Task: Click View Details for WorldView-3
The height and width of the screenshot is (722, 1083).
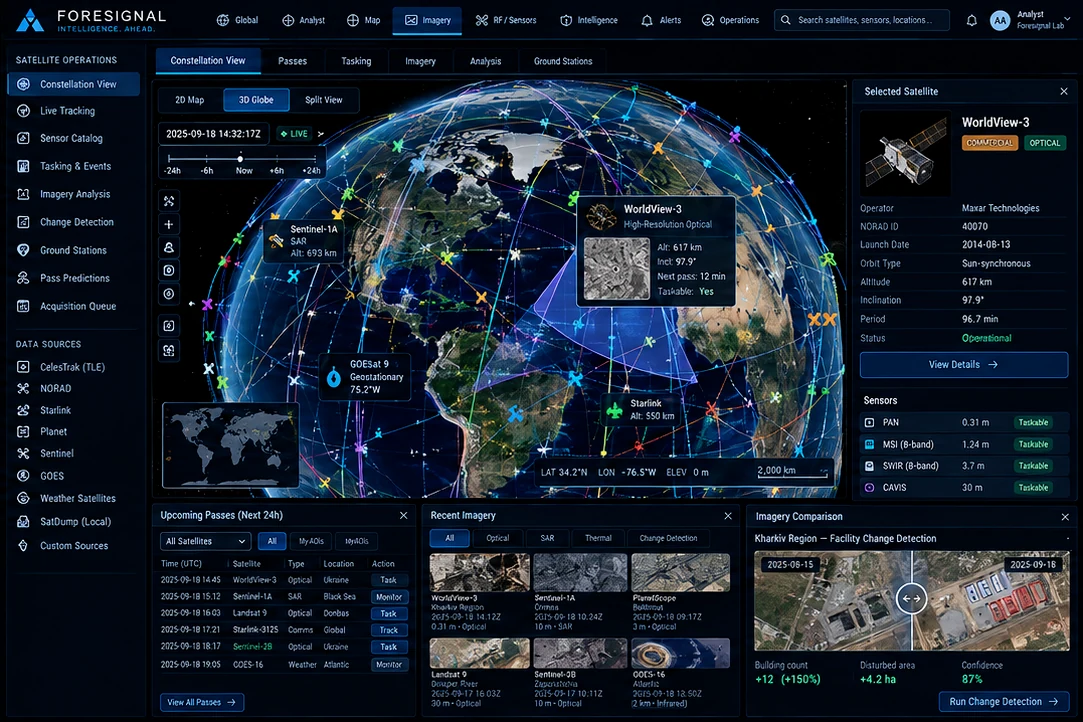Action: click(964, 364)
